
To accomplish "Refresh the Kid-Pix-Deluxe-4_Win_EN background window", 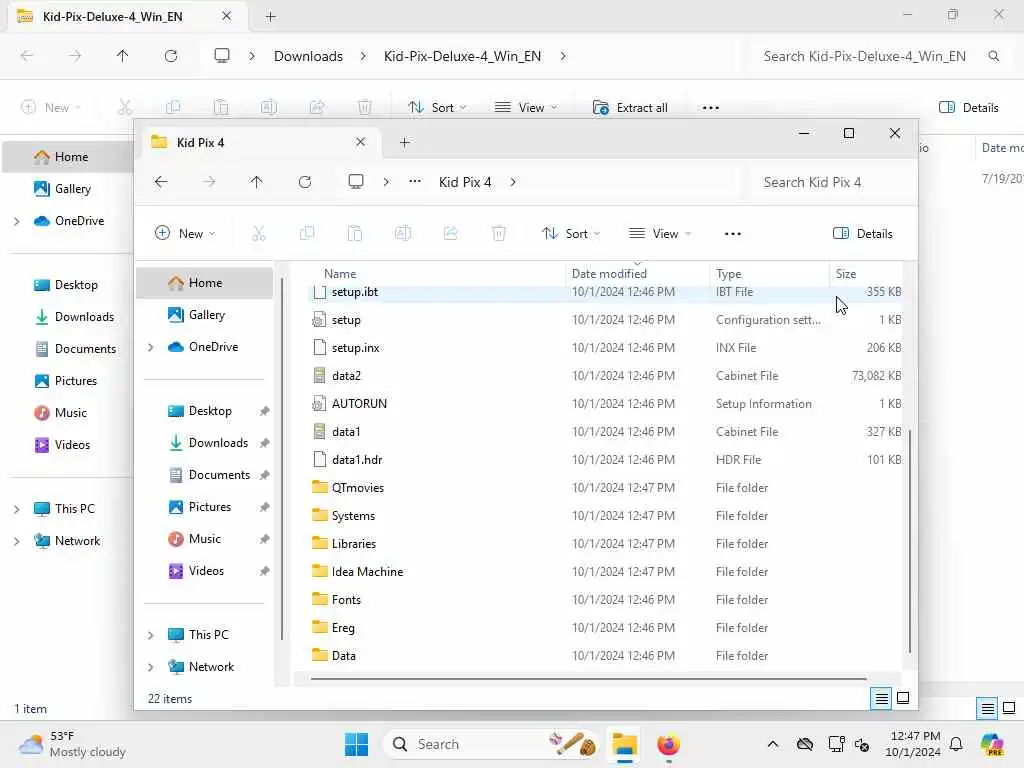I will [x=171, y=56].
